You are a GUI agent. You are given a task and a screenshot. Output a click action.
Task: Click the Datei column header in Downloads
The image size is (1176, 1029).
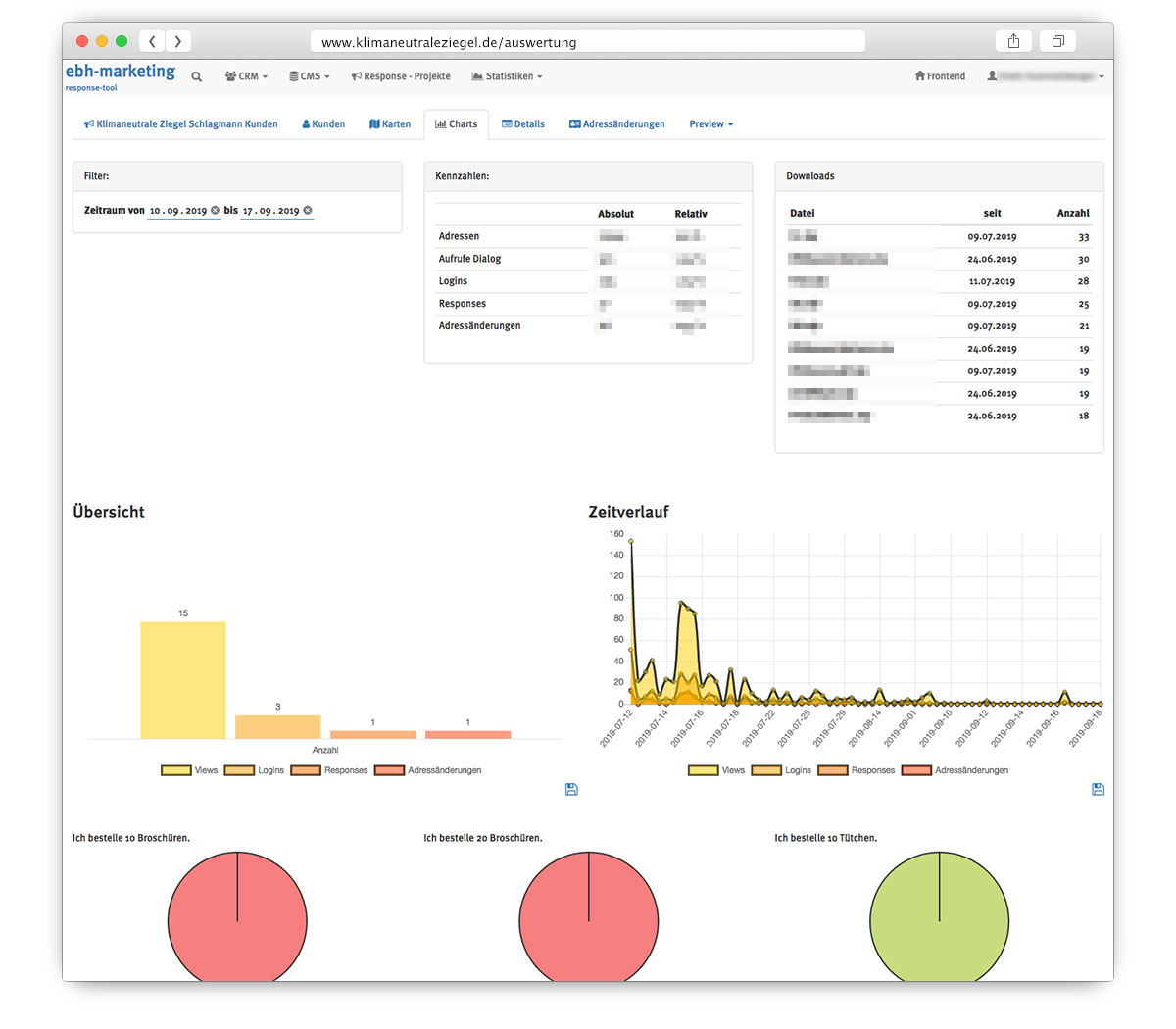coord(803,213)
